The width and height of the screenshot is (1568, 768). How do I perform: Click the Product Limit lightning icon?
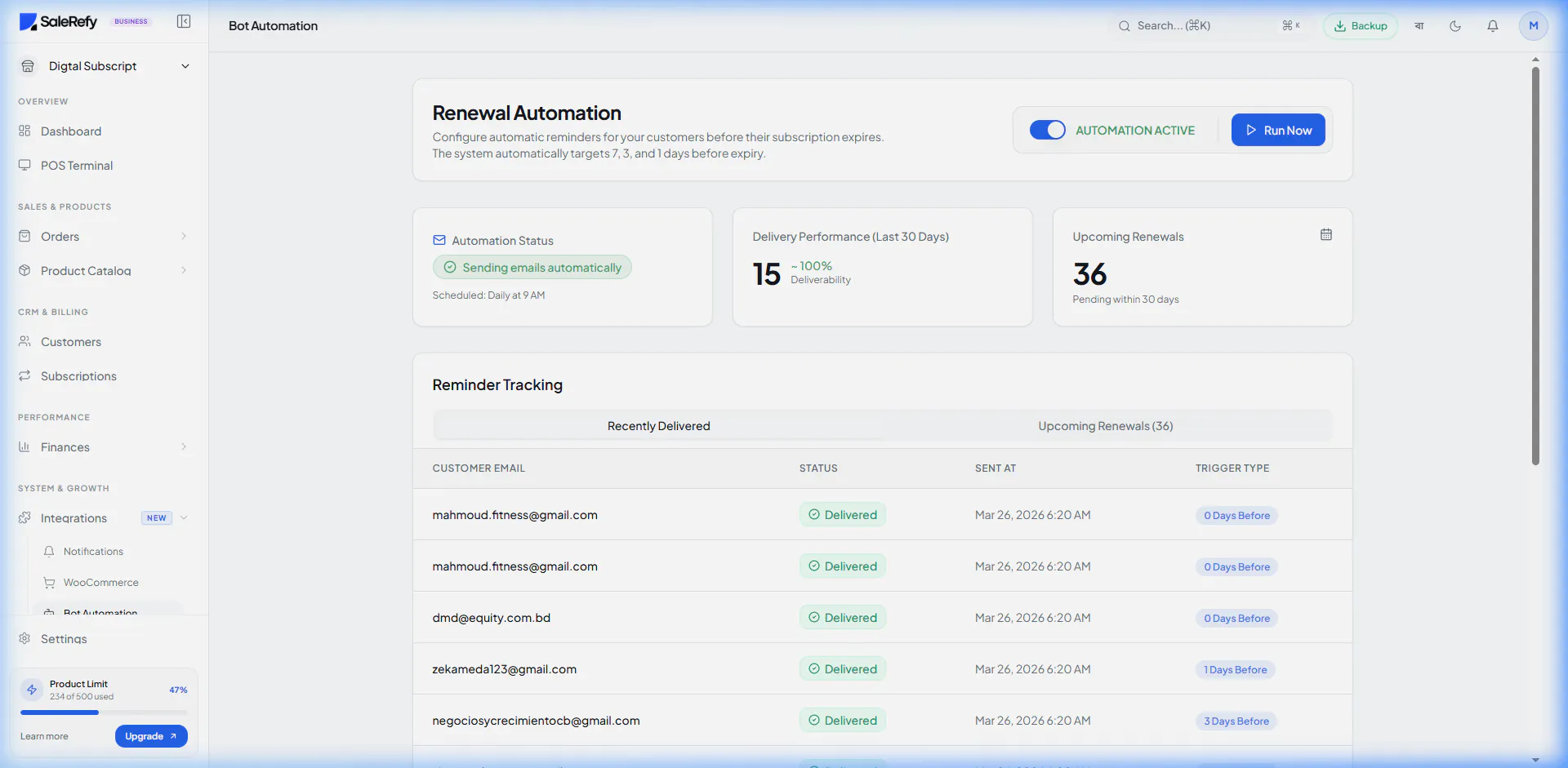click(x=32, y=690)
